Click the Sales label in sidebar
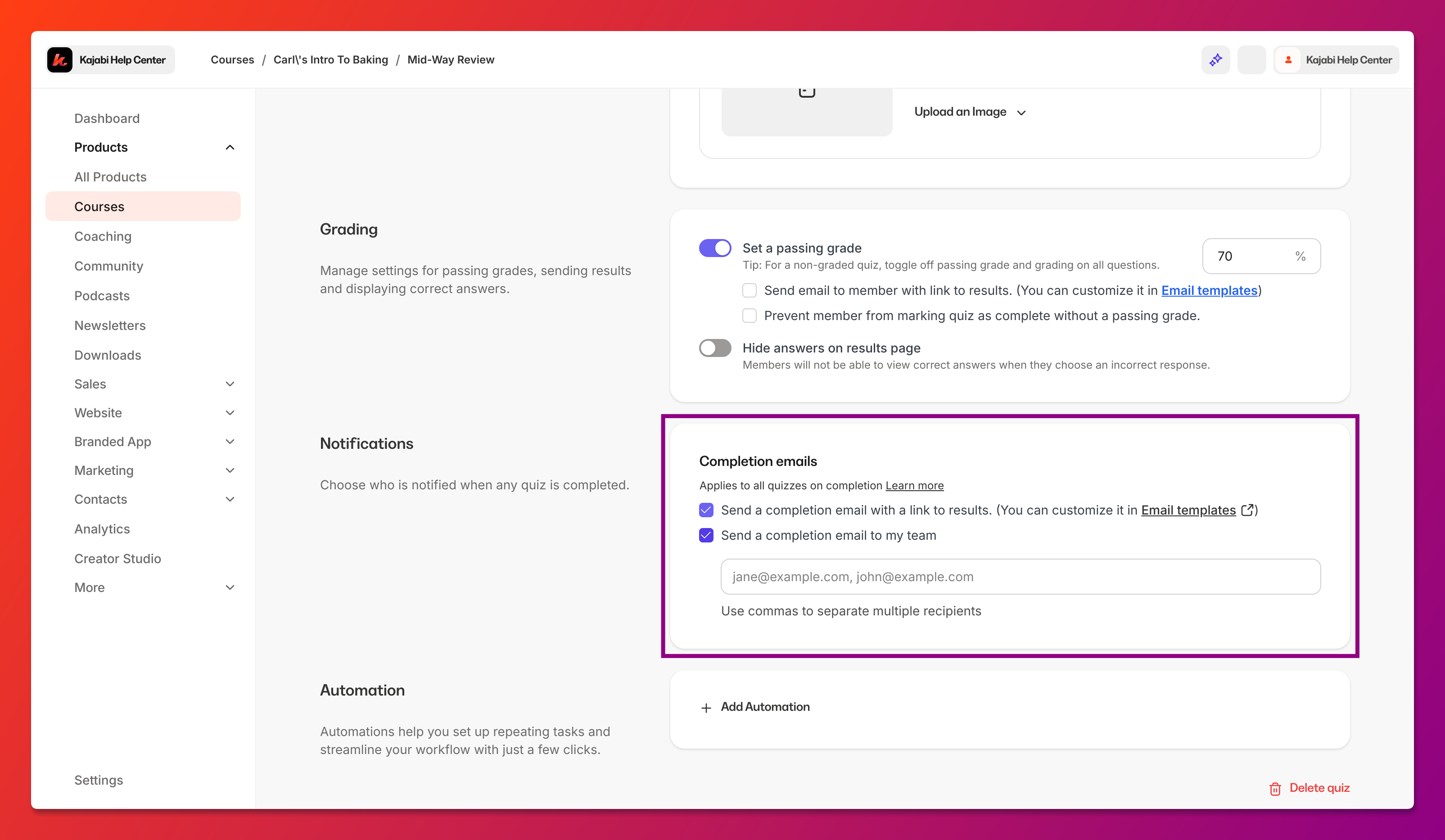1445x840 pixels. [90, 384]
